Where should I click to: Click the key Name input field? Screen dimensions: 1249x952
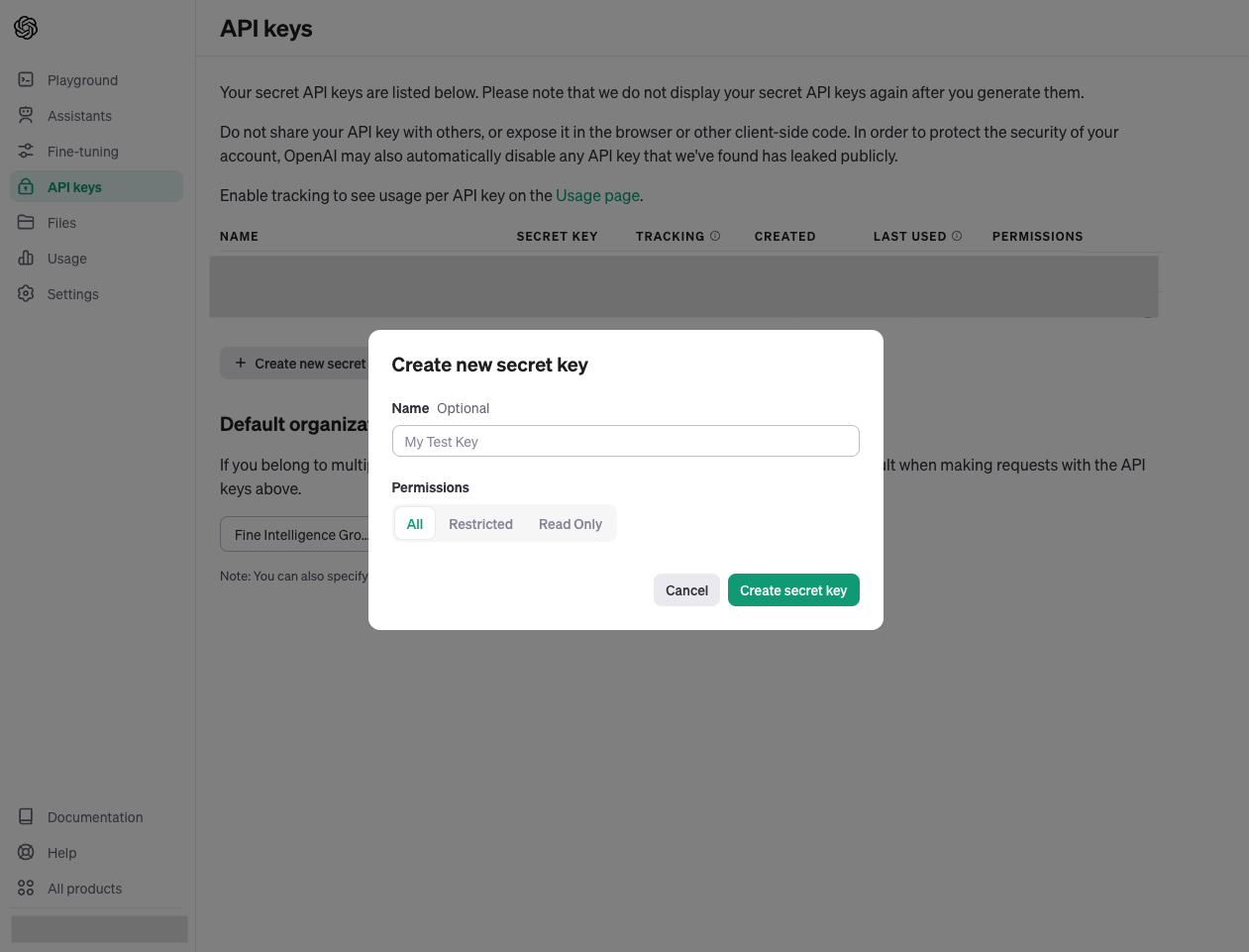[626, 442]
